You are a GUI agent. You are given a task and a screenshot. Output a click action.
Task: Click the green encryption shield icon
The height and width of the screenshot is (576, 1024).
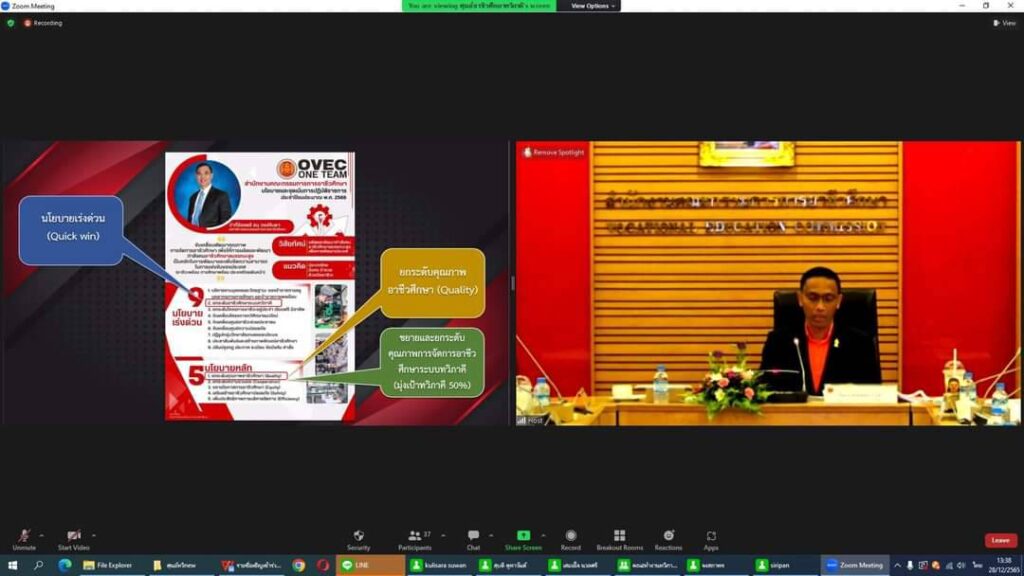point(11,23)
